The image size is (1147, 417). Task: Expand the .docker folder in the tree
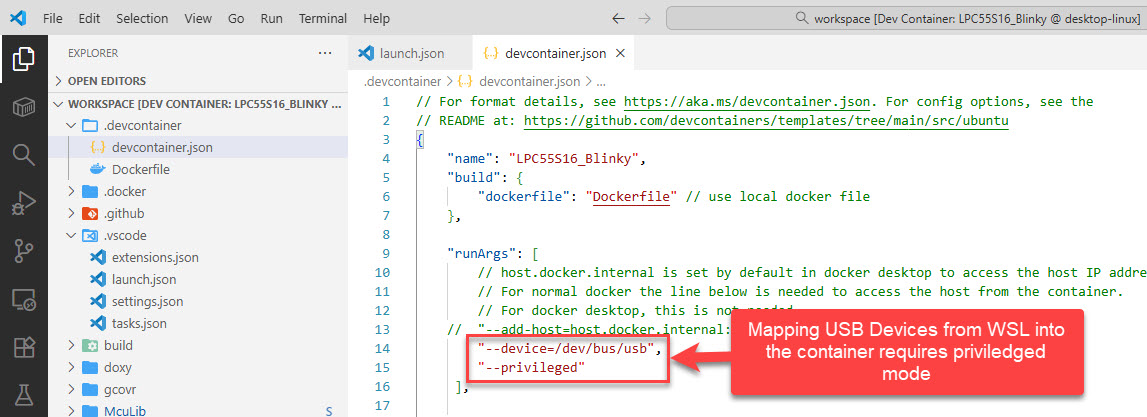click(x=124, y=191)
